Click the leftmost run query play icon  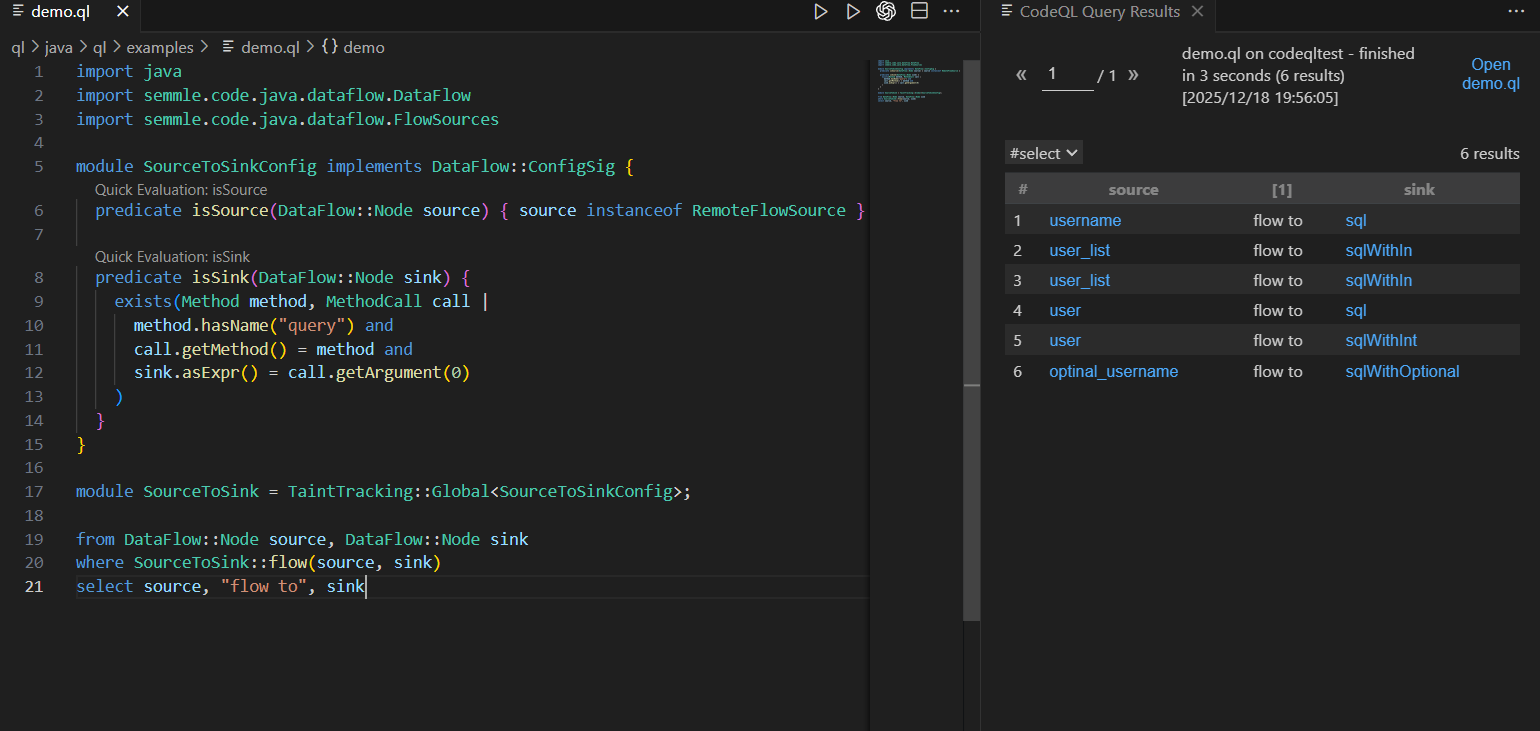click(820, 12)
